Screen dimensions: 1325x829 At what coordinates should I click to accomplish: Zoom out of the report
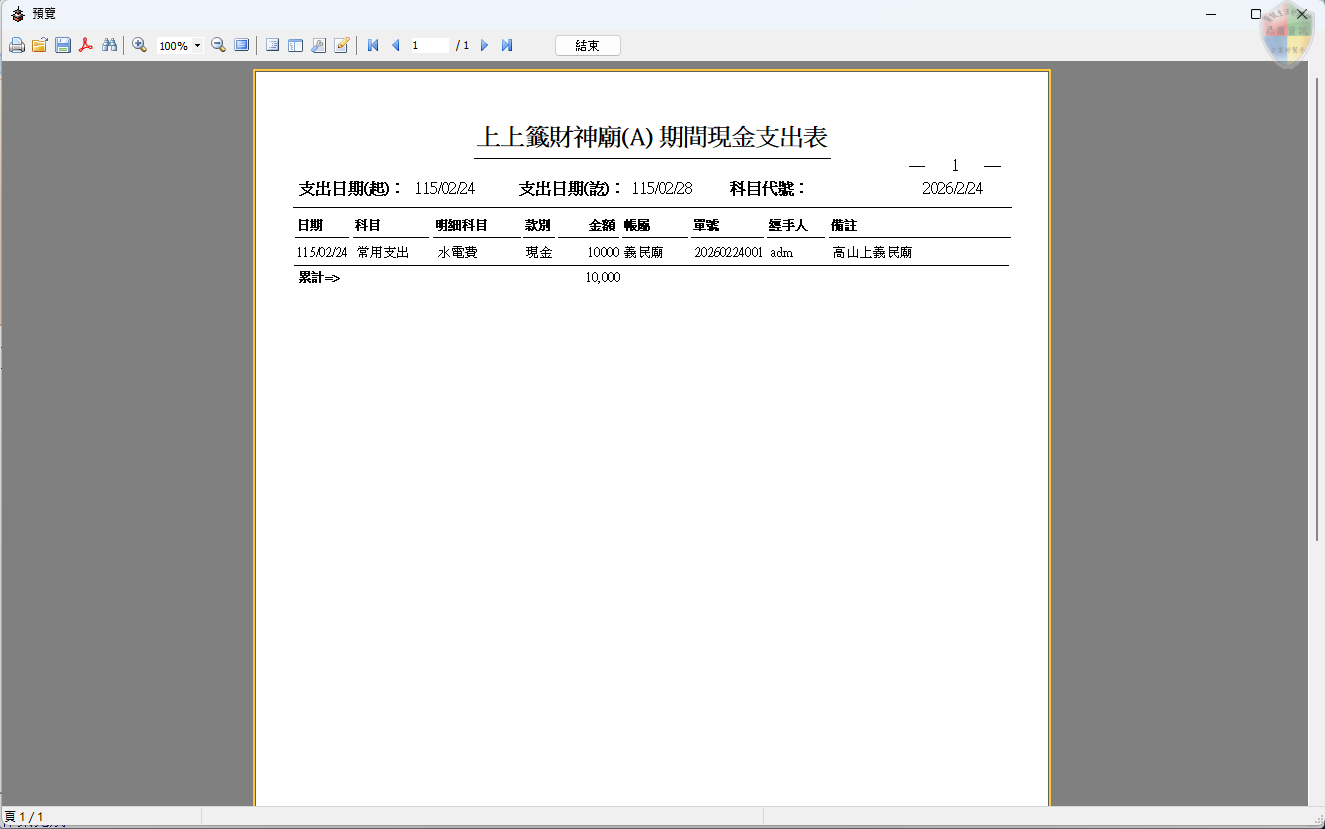[218, 45]
